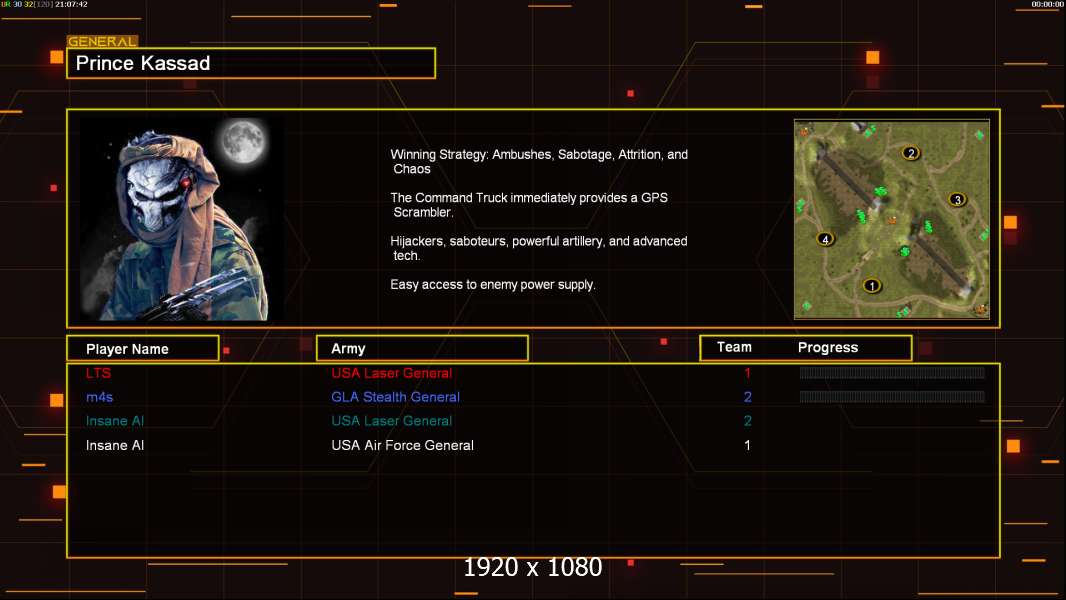This screenshot has height=600, width=1066.
Task: Click start position marker 3 on the minimap
Action: click(957, 199)
